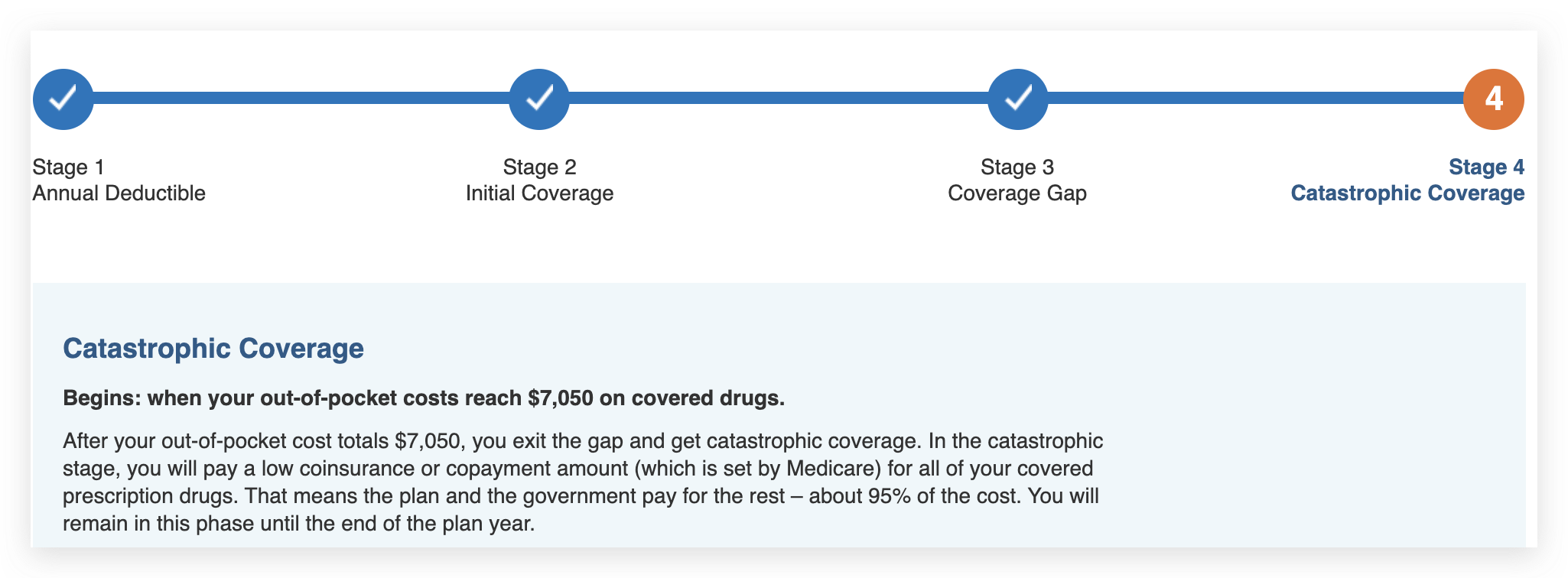
Task: Select the Stage 2 checkmark circle
Action: [539, 99]
